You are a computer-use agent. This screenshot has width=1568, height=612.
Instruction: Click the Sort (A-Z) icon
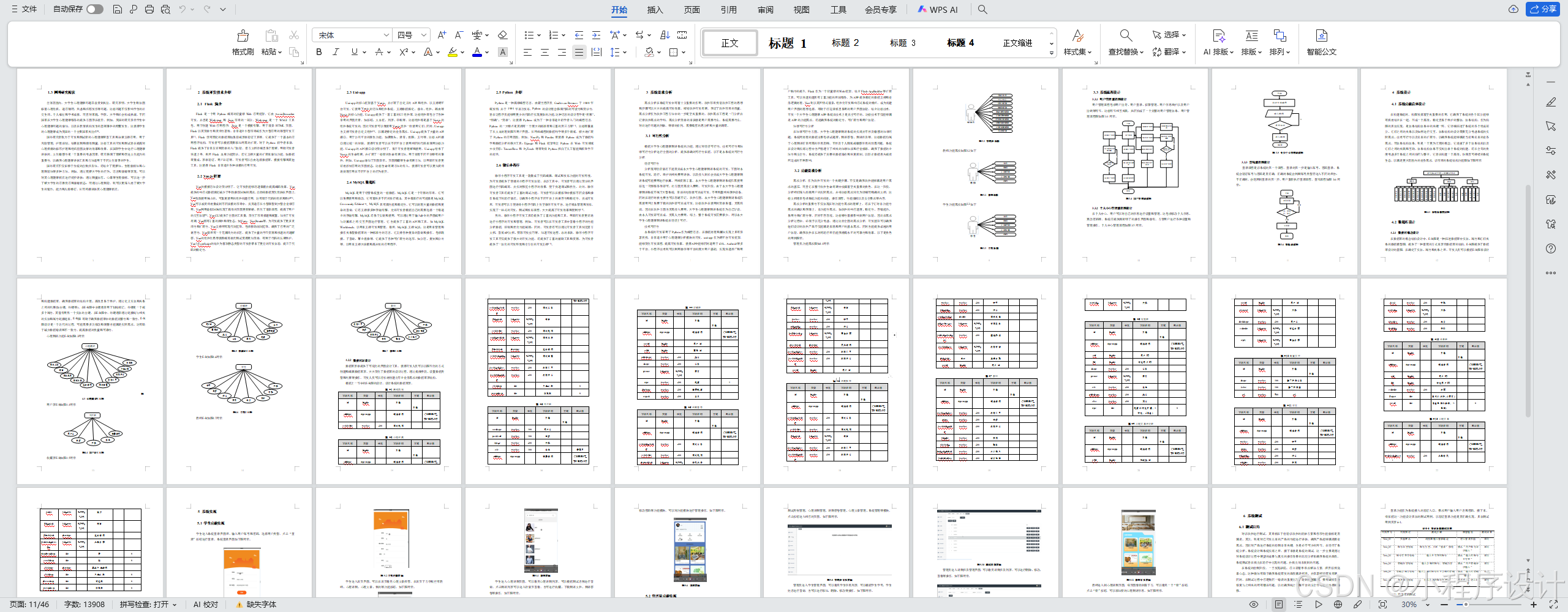665,35
